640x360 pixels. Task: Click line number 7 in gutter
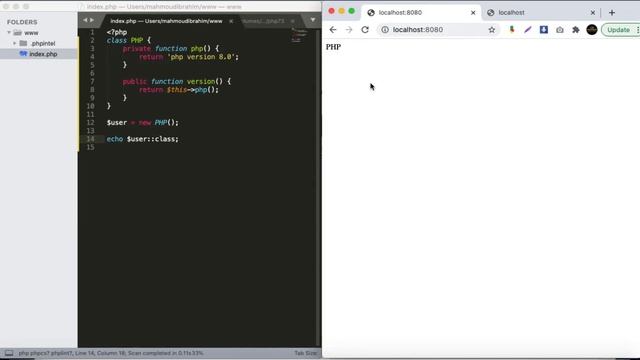click(x=92, y=81)
